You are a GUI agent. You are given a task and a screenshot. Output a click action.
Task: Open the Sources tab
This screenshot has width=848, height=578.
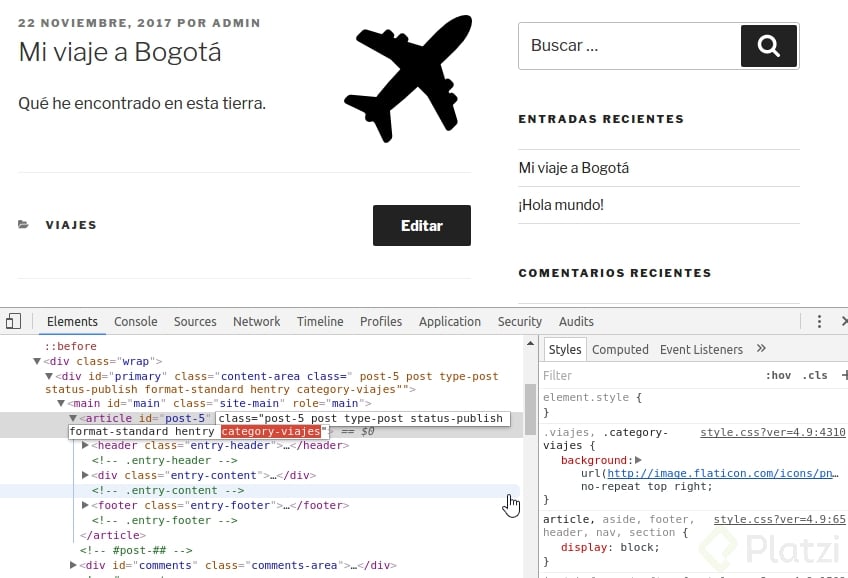pyautogui.click(x=195, y=322)
